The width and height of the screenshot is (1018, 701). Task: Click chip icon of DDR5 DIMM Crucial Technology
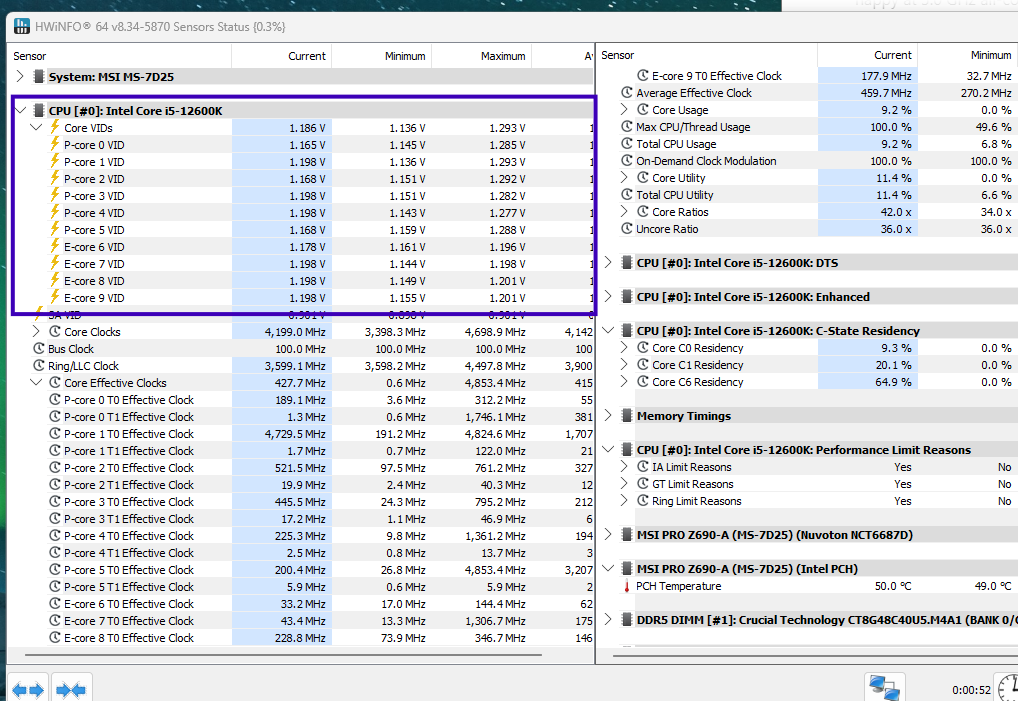click(x=627, y=619)
